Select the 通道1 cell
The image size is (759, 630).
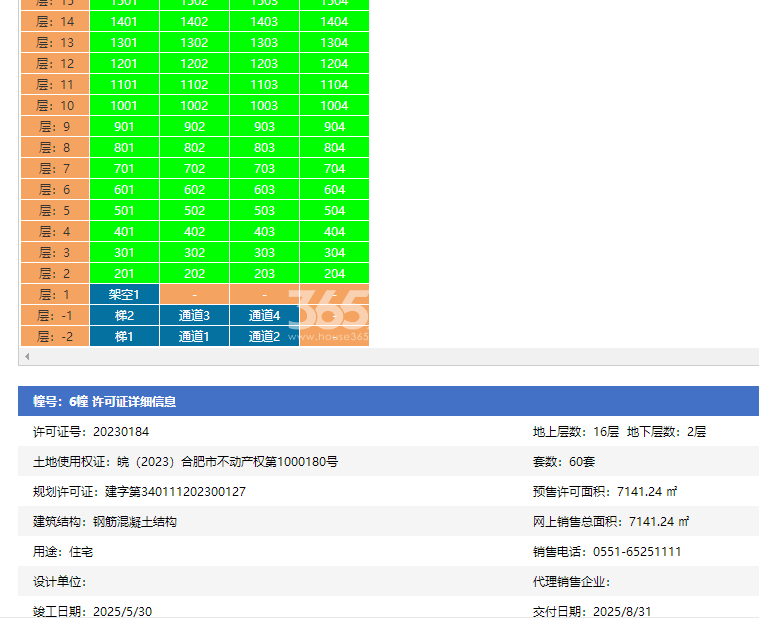[195, 336]
